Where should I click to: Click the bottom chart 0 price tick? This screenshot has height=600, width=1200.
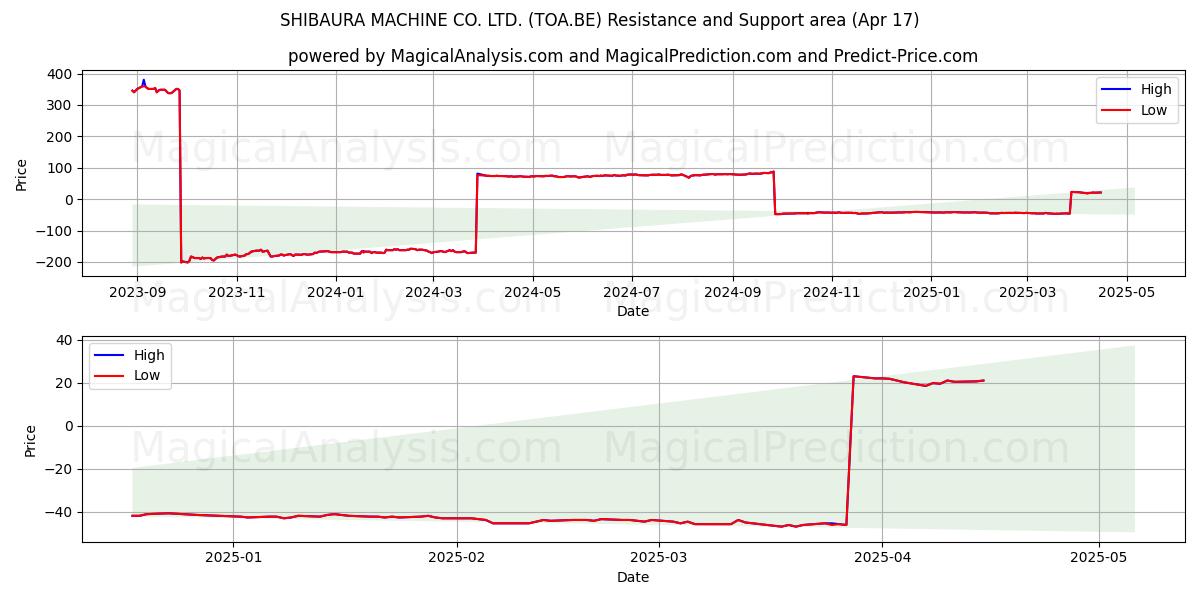68,426
